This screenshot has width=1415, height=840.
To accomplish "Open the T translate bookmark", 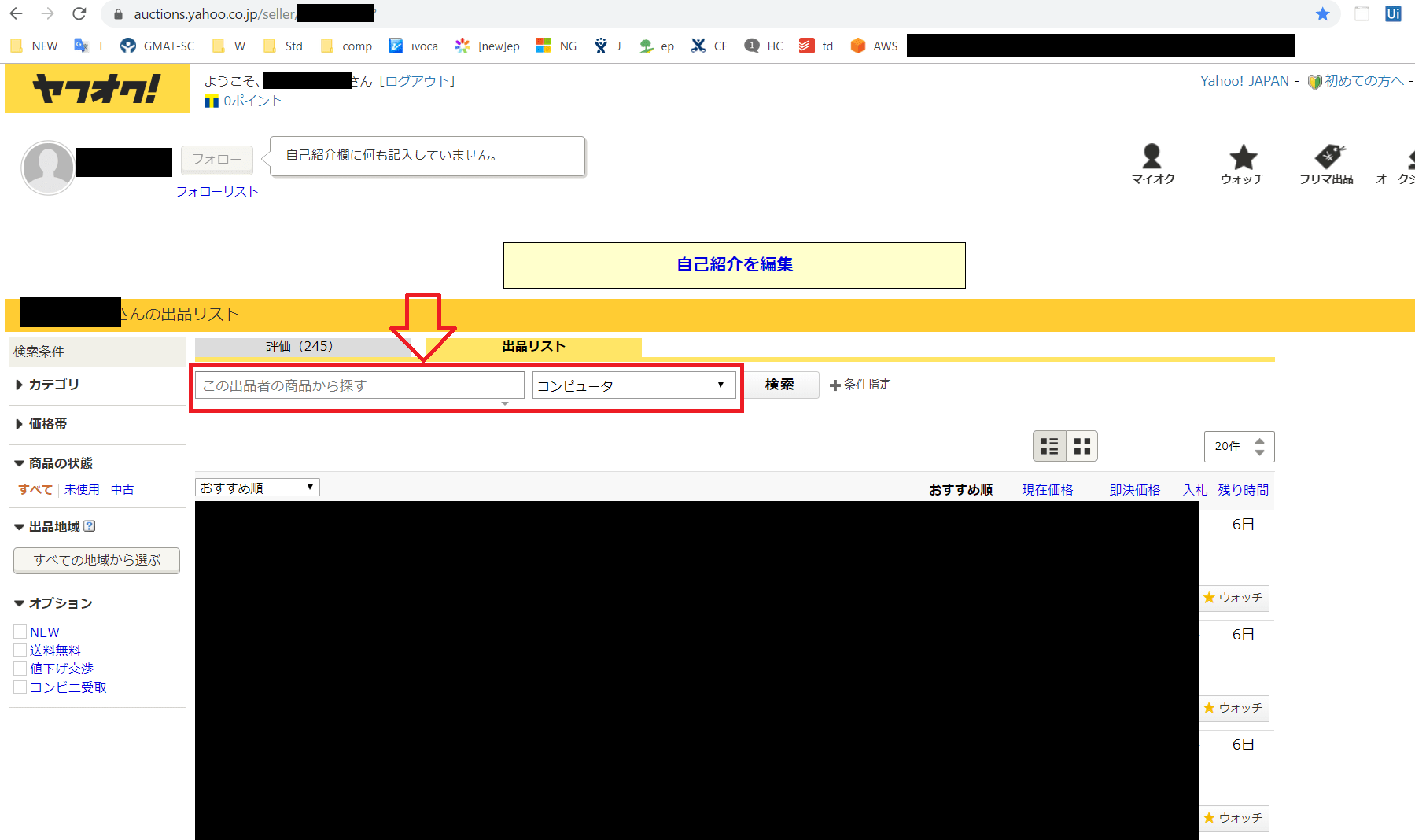I will (x=89, y=46).
